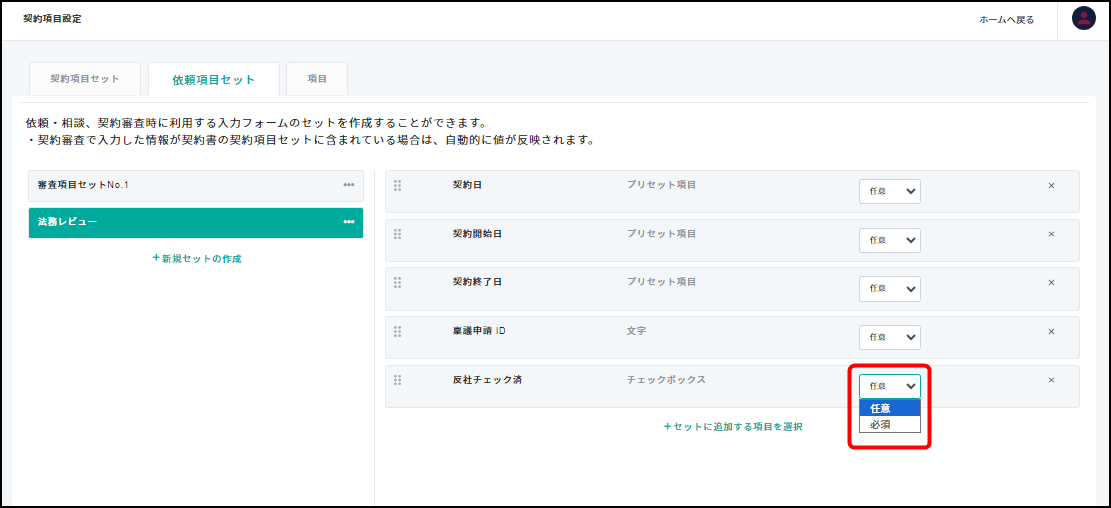The image size is (1111, 508).
Task: Open the 契約開始日 required/optional dropdown
Action: click(890, 240)
